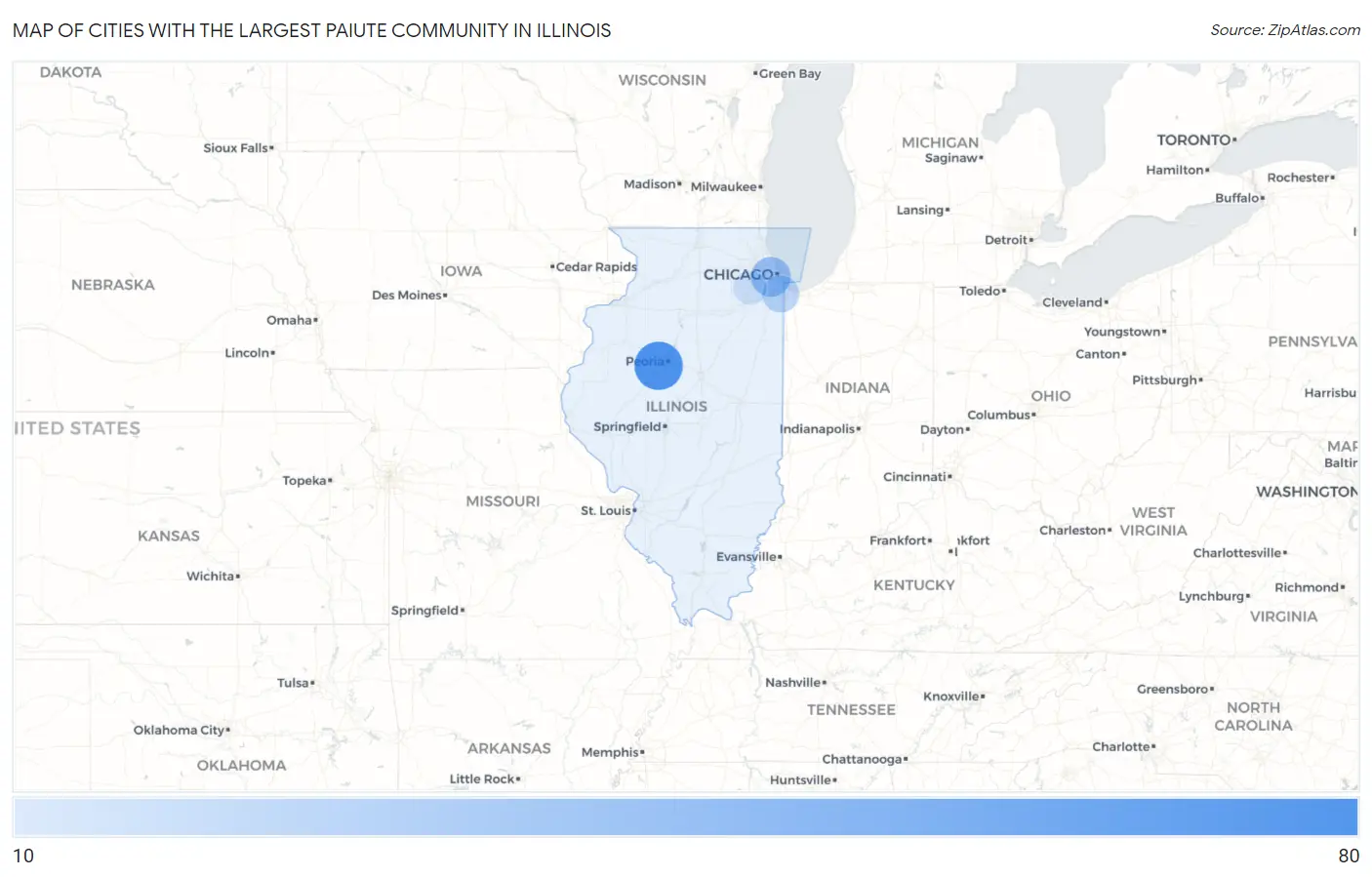The width and height of the screenshot is (1372, 877).
Task: Click the TENNESSEE state label
Action: 851,710
